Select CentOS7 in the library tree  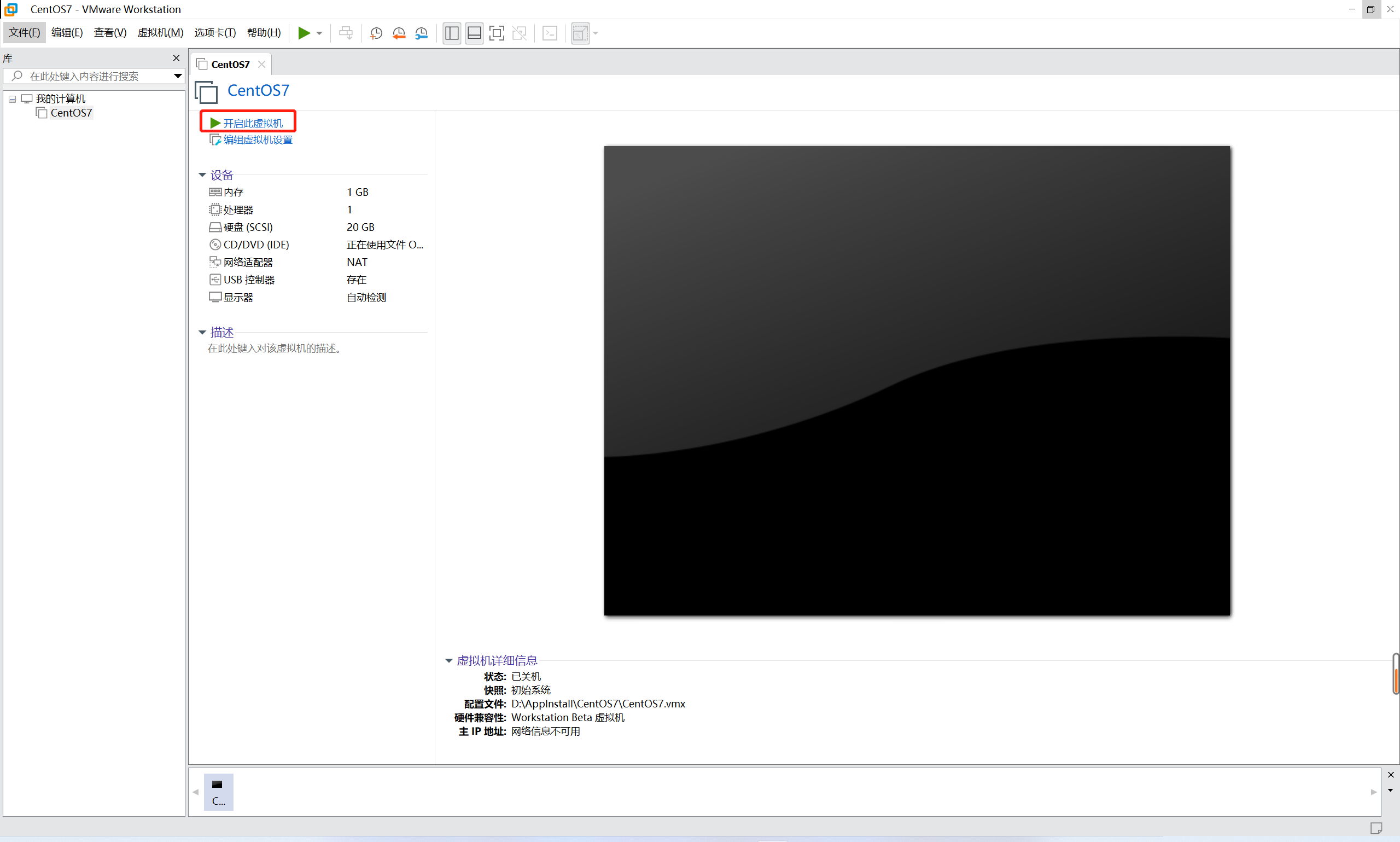[71, 113]
